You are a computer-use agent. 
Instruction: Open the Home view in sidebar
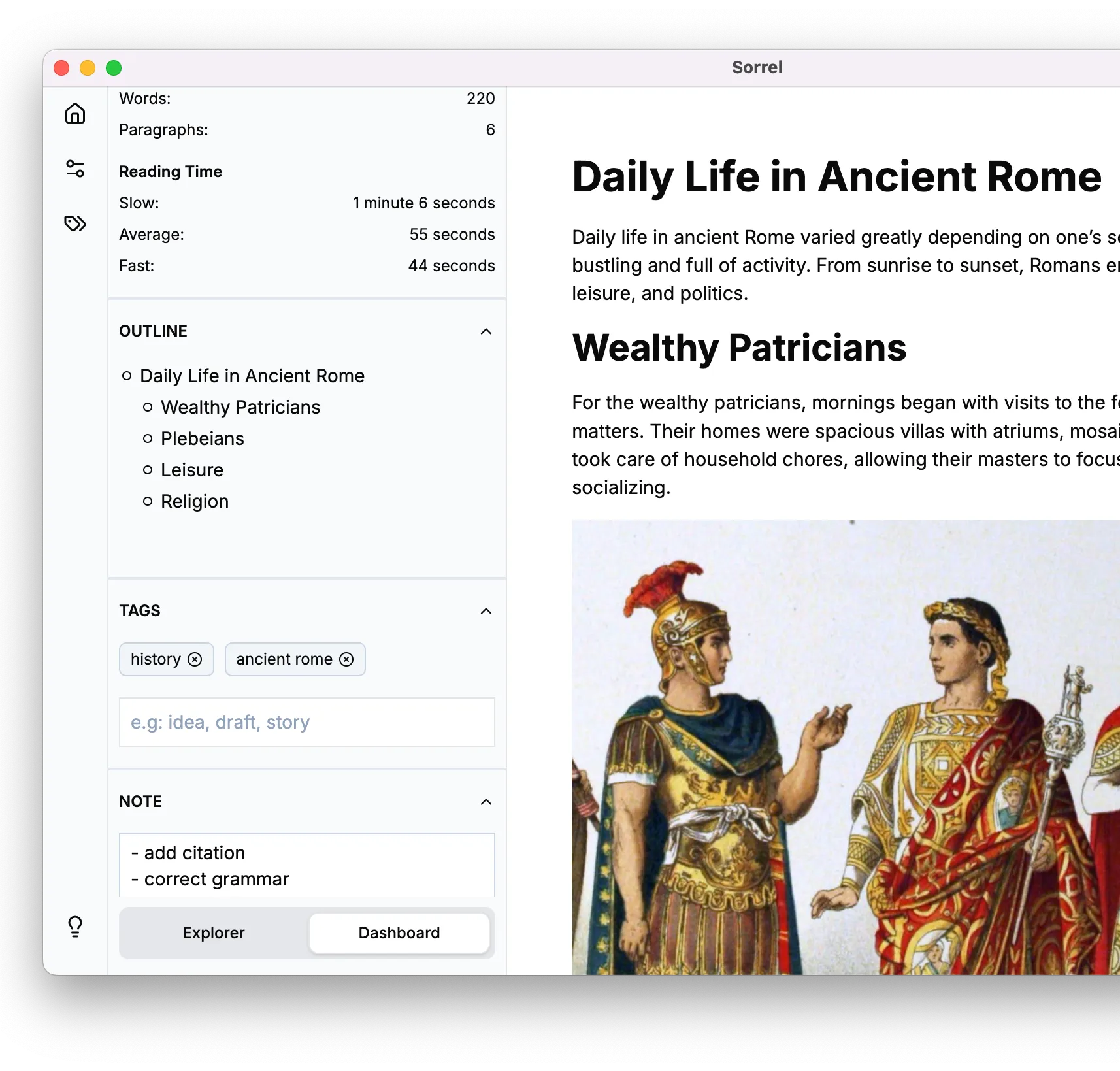coord(75,114)
